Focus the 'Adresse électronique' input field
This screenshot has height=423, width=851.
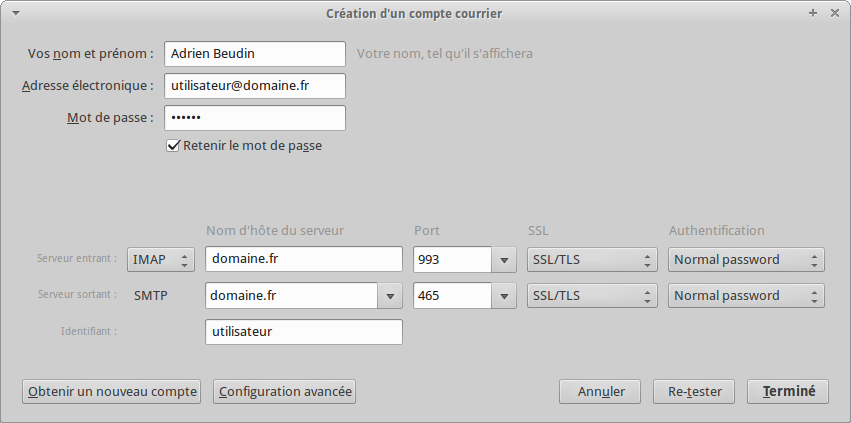pyautogui.click(x=255, y=86)
